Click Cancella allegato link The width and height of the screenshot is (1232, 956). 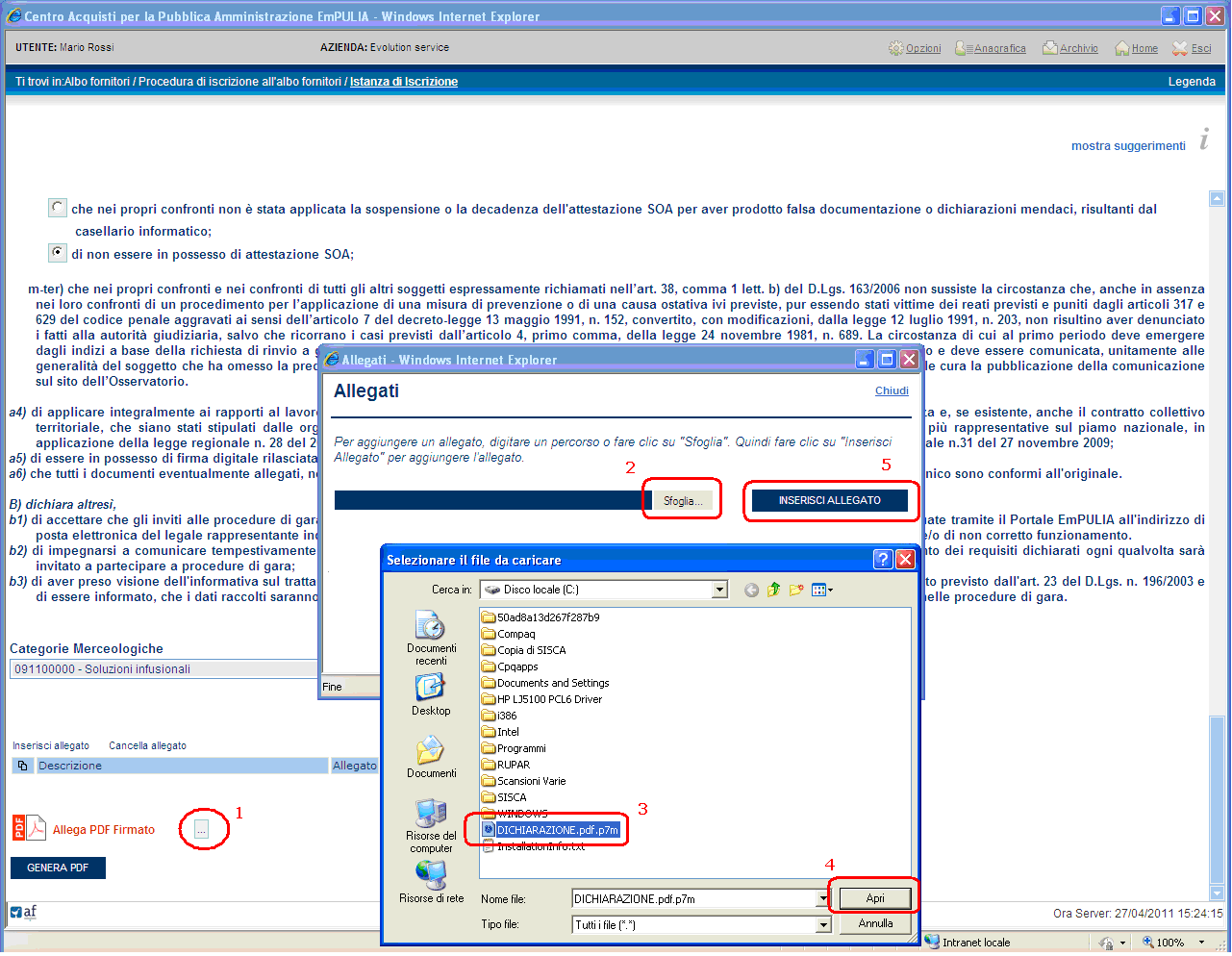147,745
